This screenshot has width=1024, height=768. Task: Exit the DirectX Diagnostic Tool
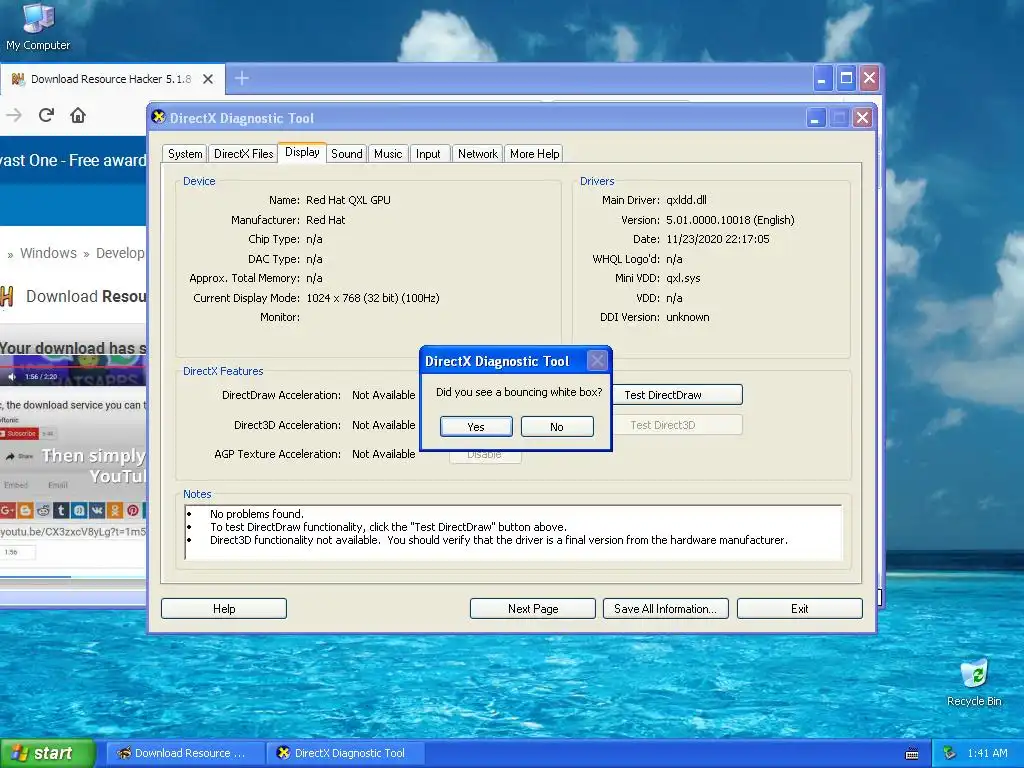(x=799, y=609)
